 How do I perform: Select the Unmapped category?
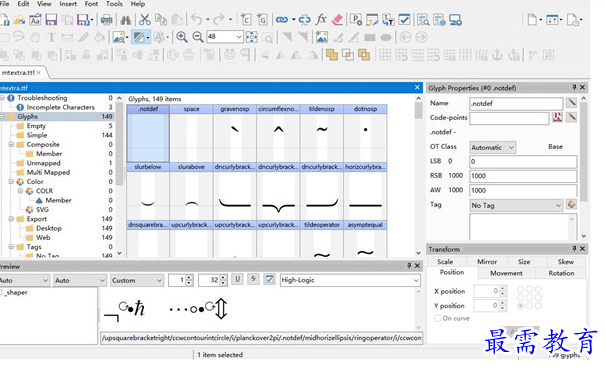43,163
